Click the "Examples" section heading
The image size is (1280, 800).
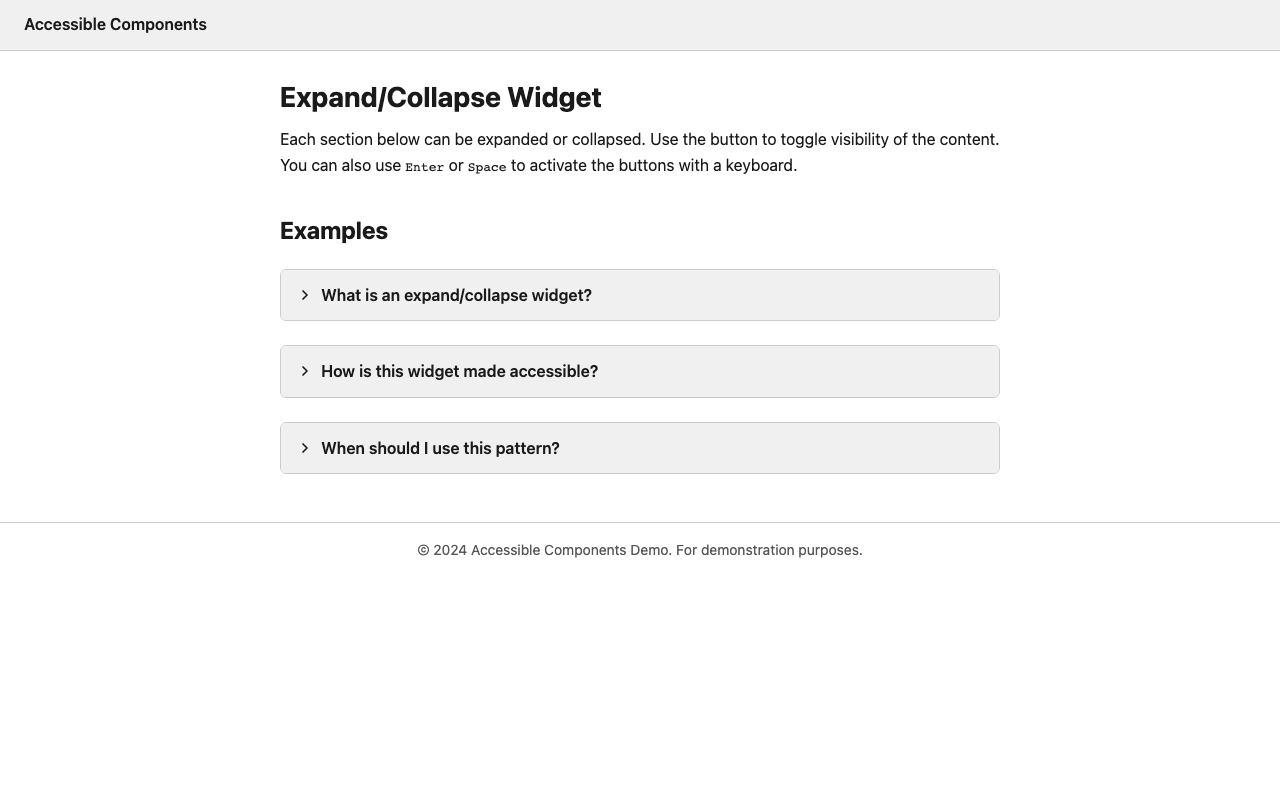tap(333, 231)
